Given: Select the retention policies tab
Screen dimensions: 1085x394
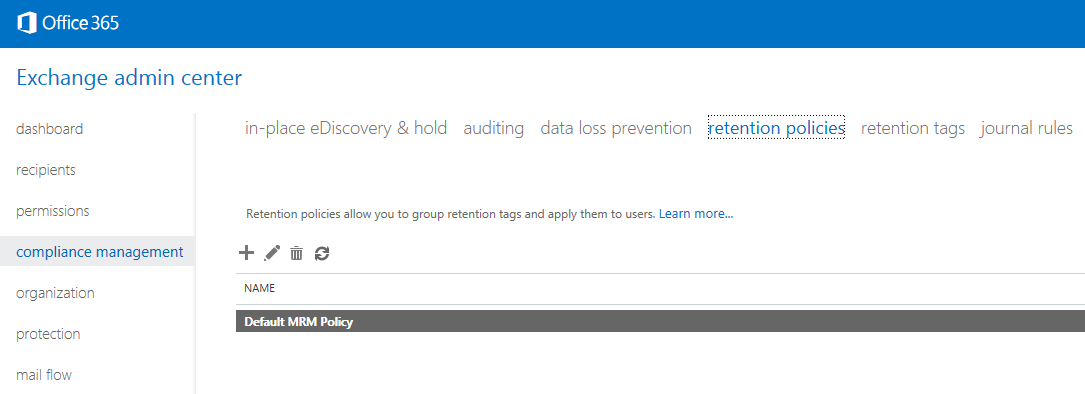Looking at the screenshot, I should click(x=776, y=128).
